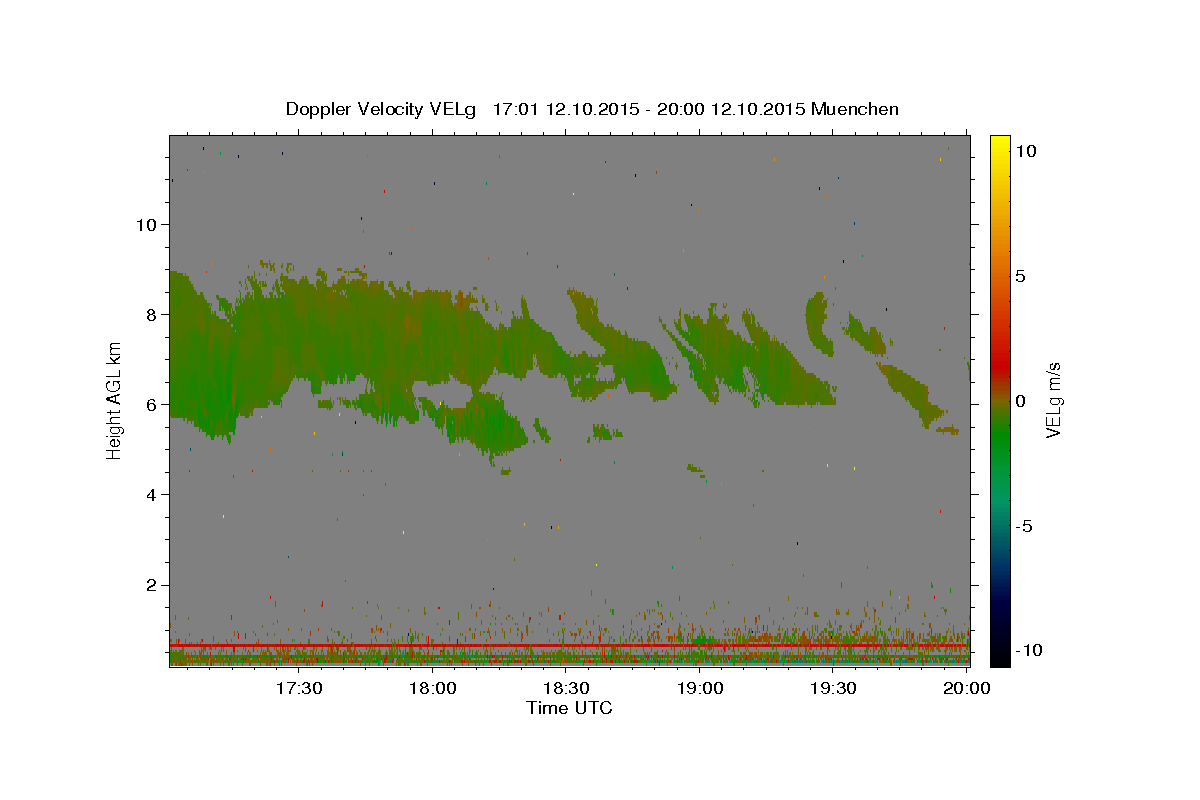Click the 19:00 time tick label
Screen dimensions: 1200x800
[x=700, y=688]
